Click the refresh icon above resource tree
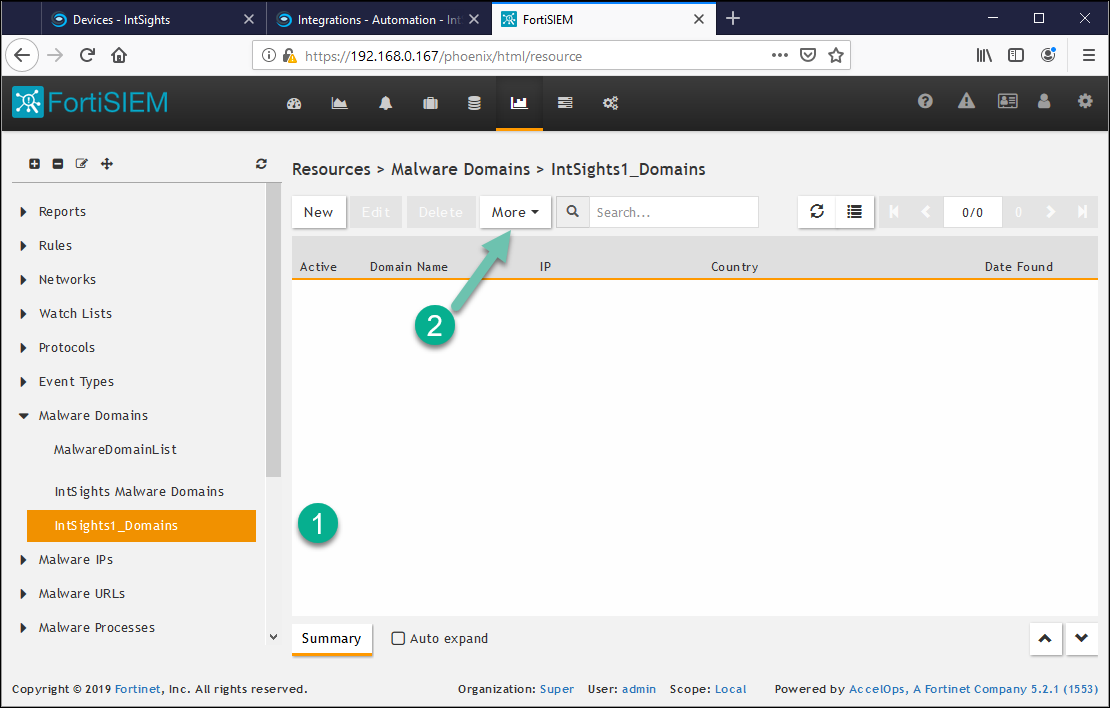This screenshot has width=1110, height=708. (261, 164)
